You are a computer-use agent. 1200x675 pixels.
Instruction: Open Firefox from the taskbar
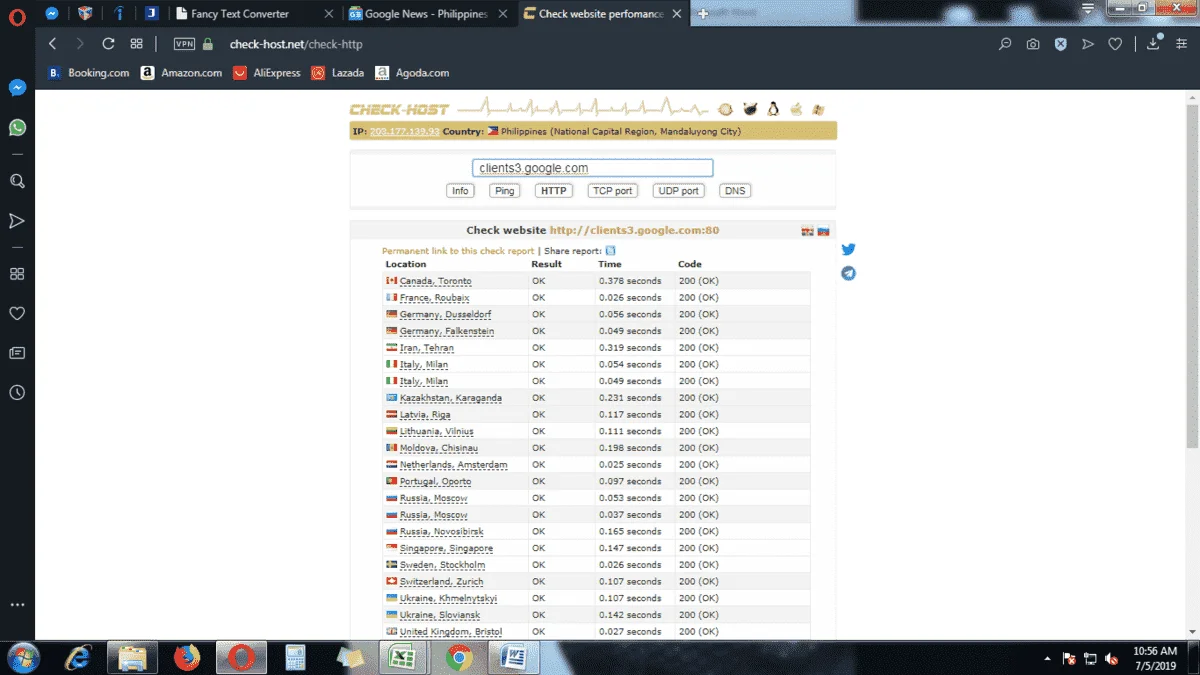click(x=186, y=657)
